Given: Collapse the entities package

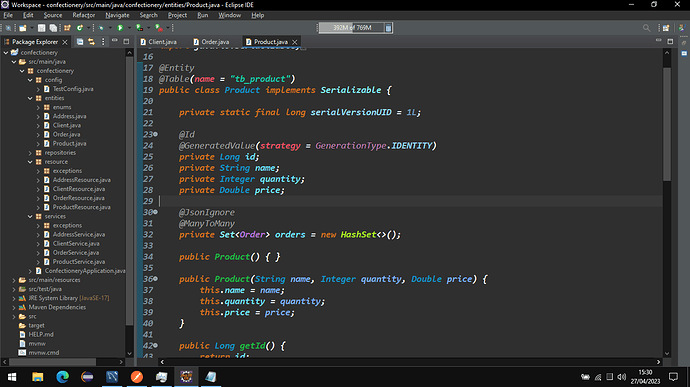Looking at the screenshot, I should tap(30, 98).
